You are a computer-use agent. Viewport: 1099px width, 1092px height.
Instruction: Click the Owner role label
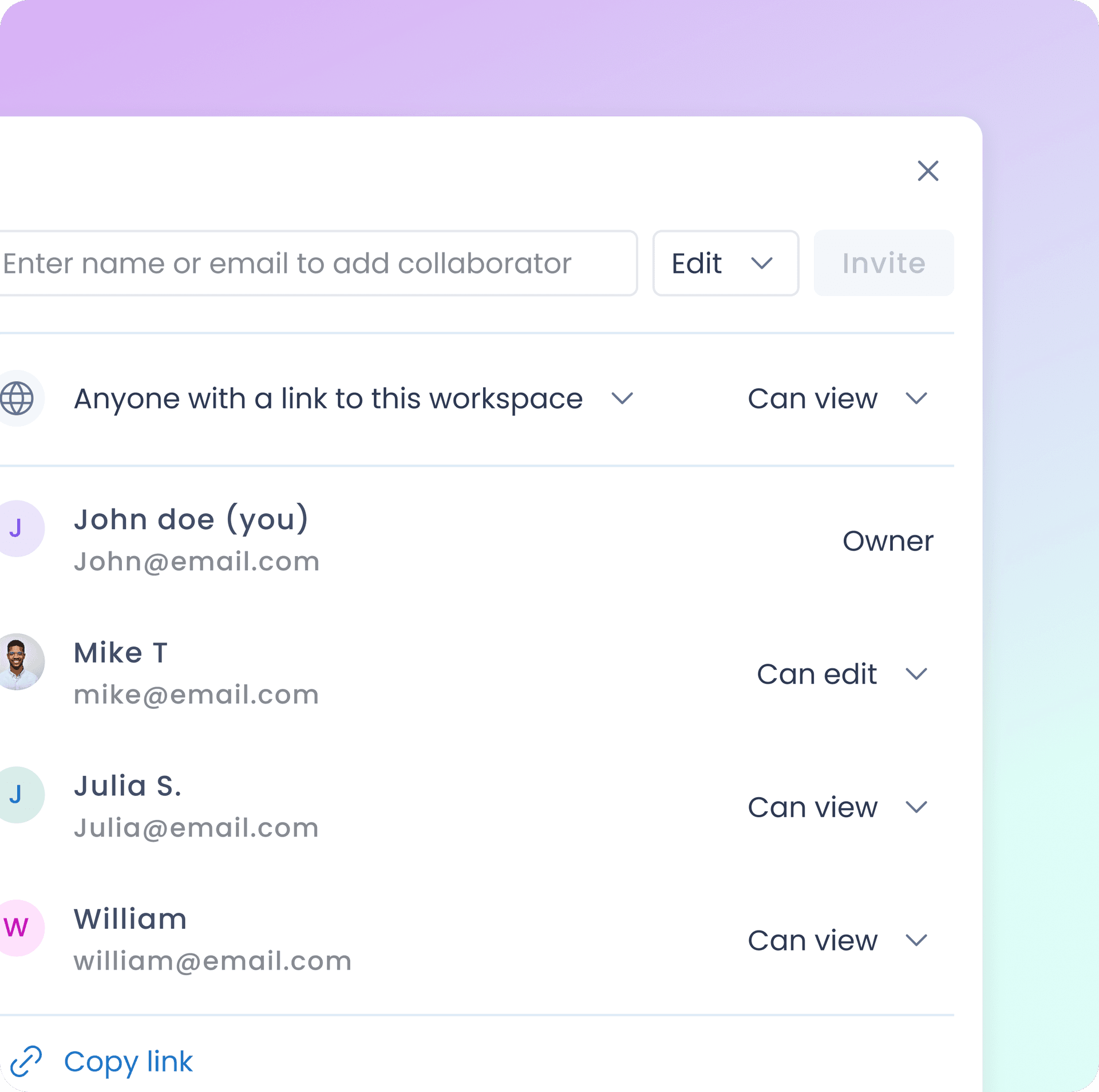(x=888, y=541)
